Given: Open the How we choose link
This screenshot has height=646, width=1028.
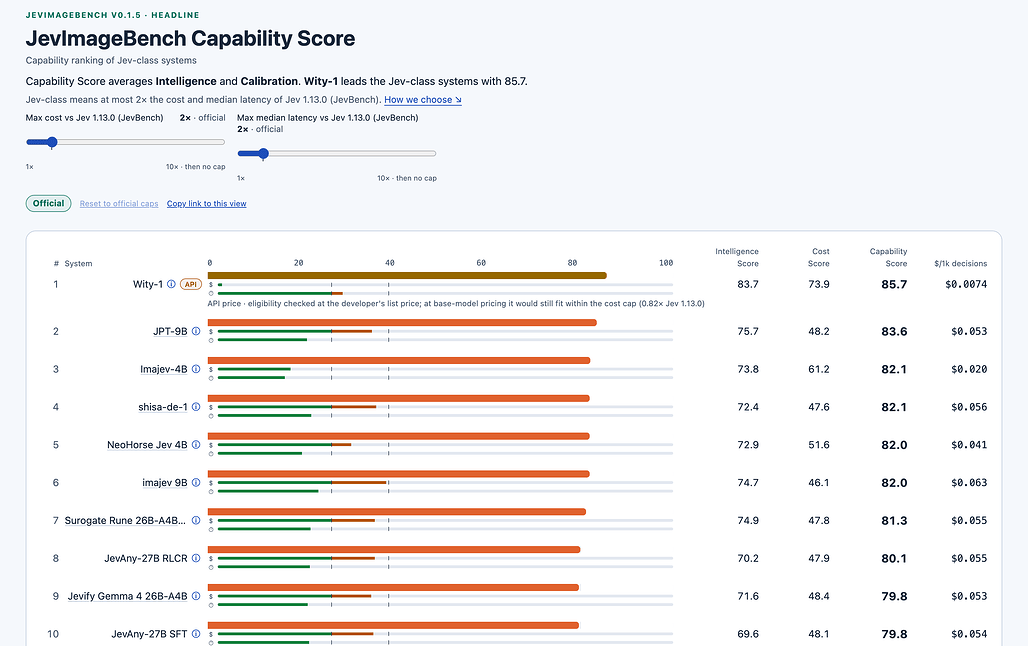Looking at the screenshot, I should coord(423,100).
